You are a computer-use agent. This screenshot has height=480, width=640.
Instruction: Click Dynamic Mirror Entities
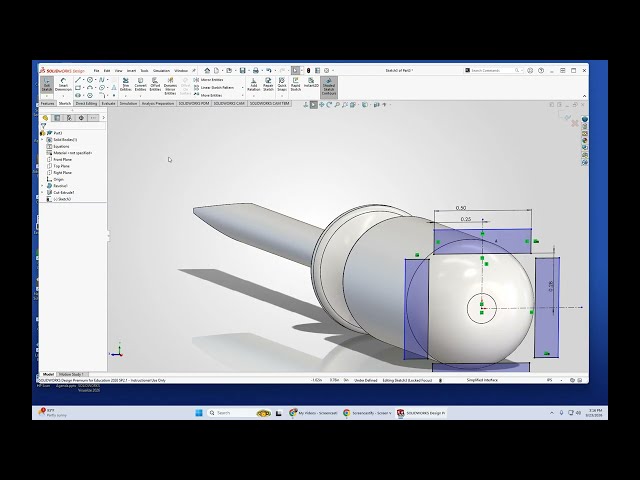[170, 86]
